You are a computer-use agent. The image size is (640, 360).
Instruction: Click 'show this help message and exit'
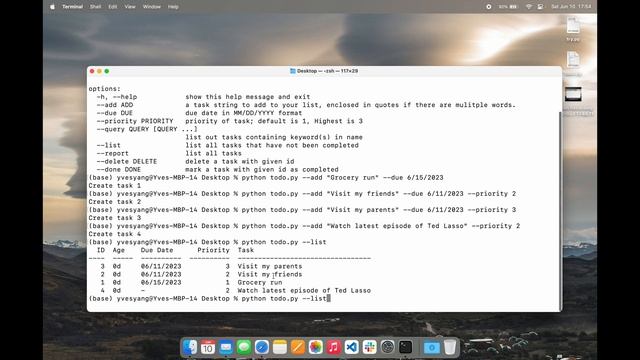click(248, 97)
